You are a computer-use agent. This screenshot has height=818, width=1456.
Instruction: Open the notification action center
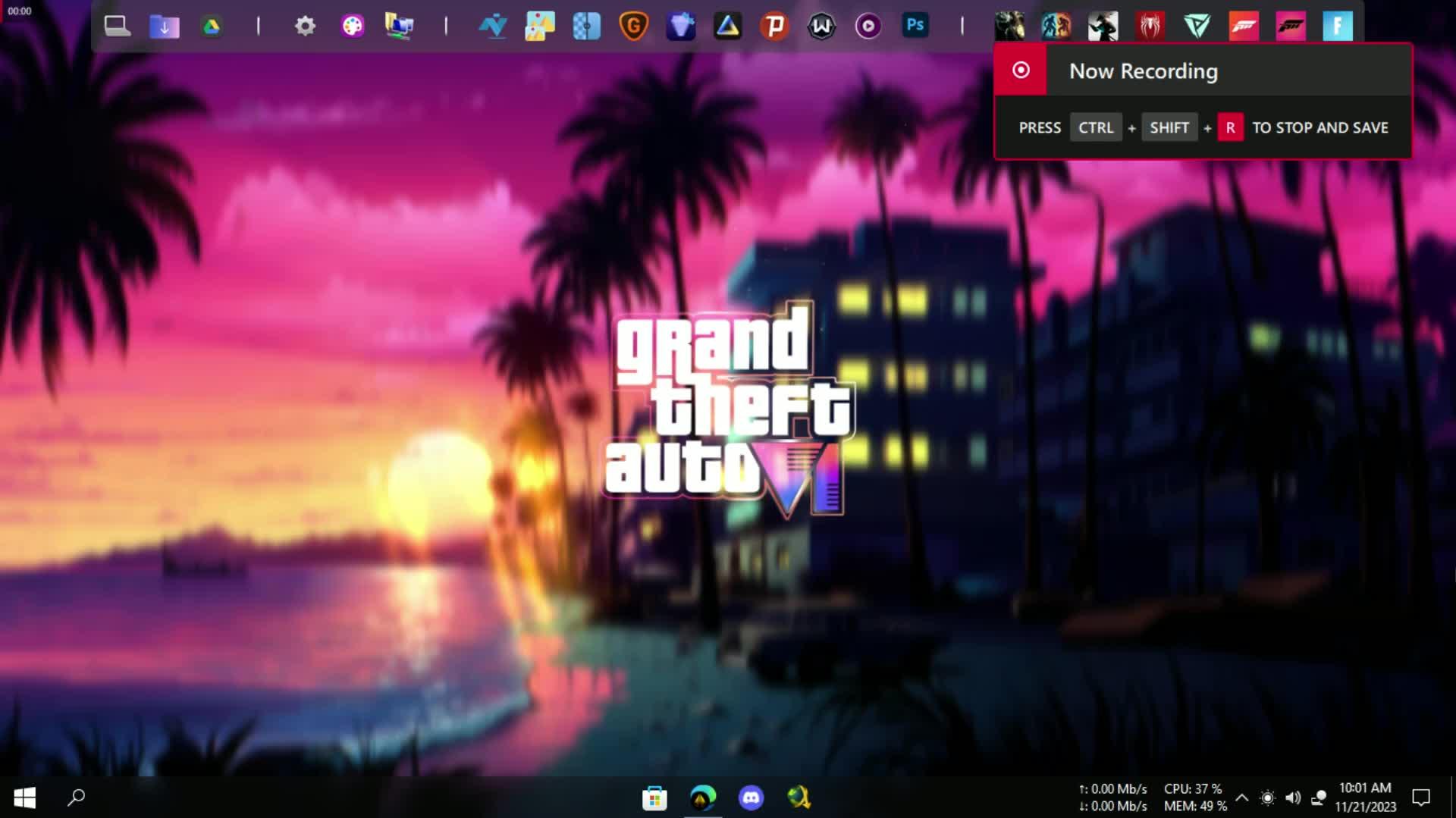[x=1421, y=798]
